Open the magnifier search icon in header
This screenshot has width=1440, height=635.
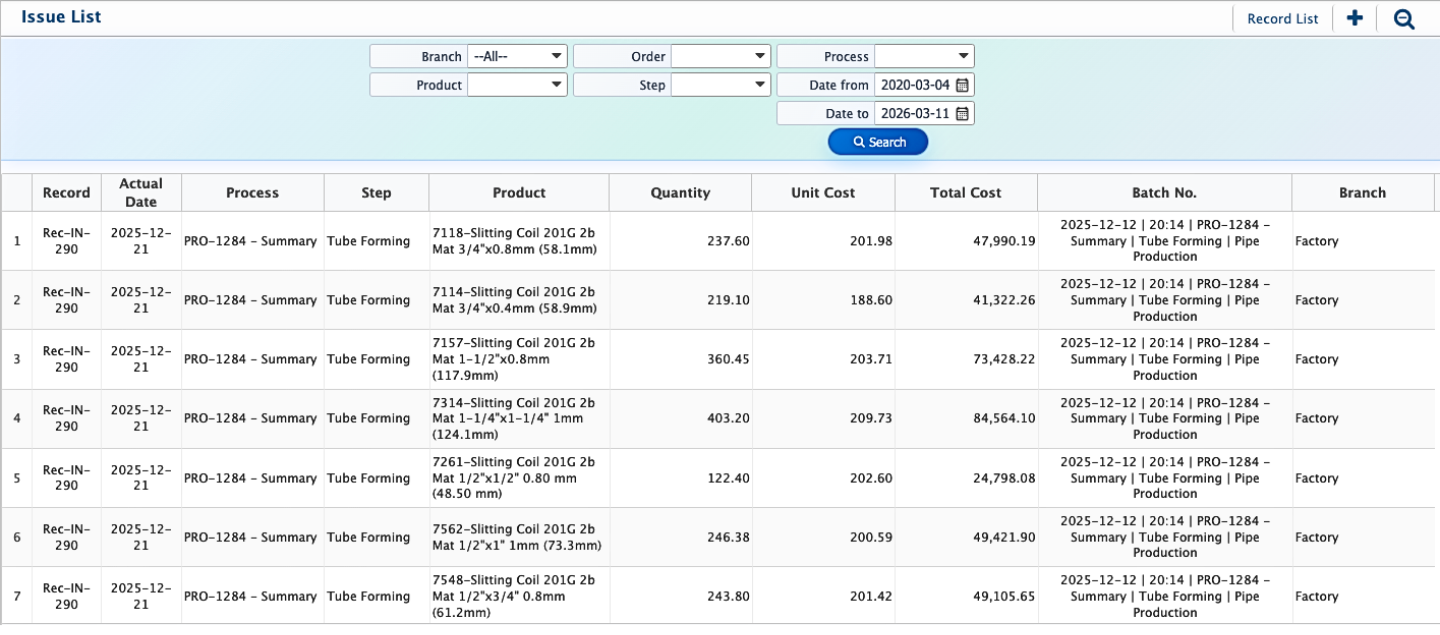click(x=1404, y=19)
